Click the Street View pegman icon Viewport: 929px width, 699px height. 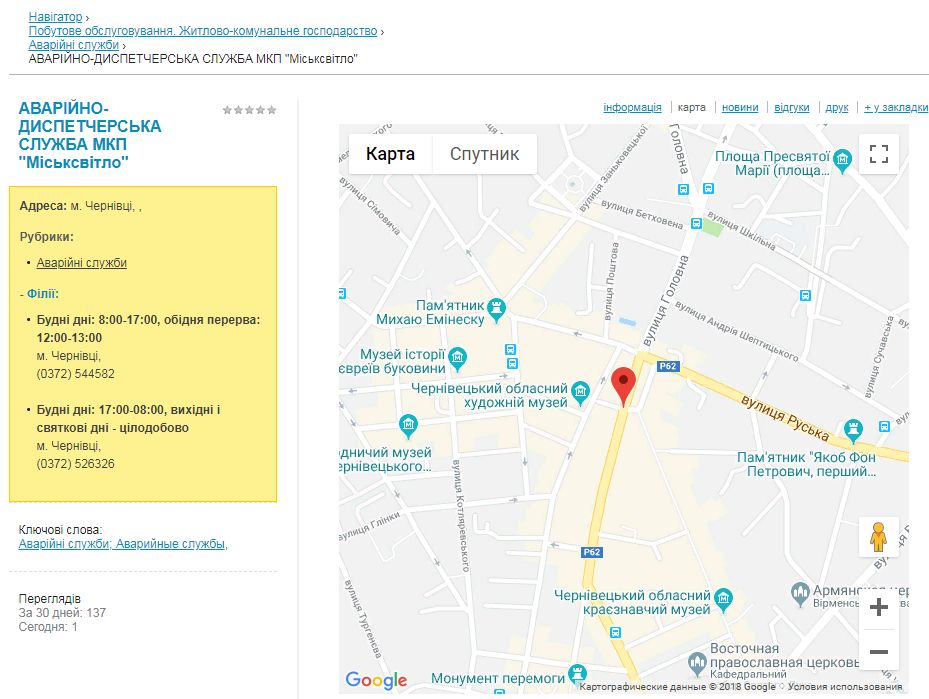point(878,538)
